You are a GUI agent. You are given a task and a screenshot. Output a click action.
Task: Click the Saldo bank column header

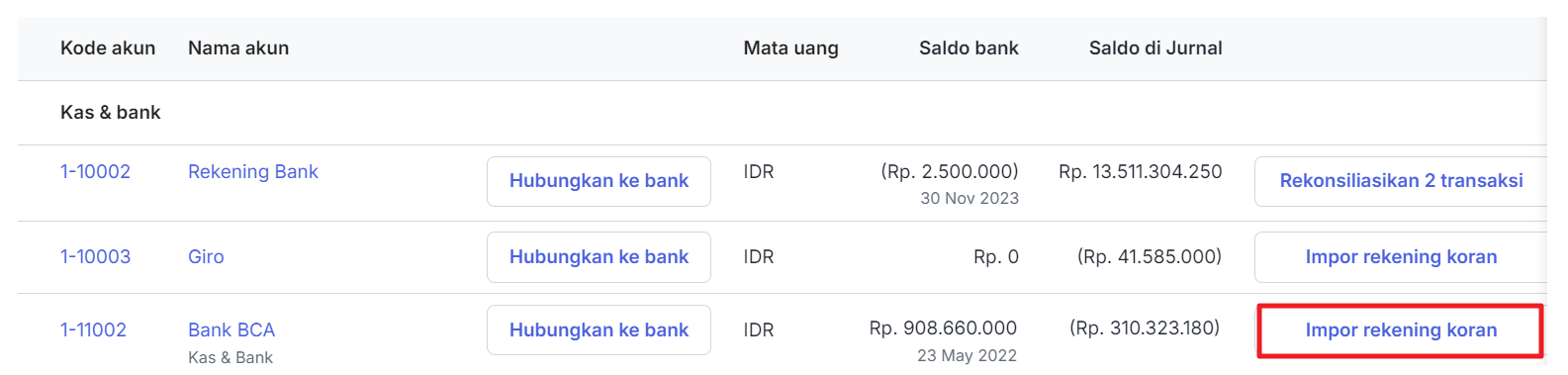click(968, 47)
